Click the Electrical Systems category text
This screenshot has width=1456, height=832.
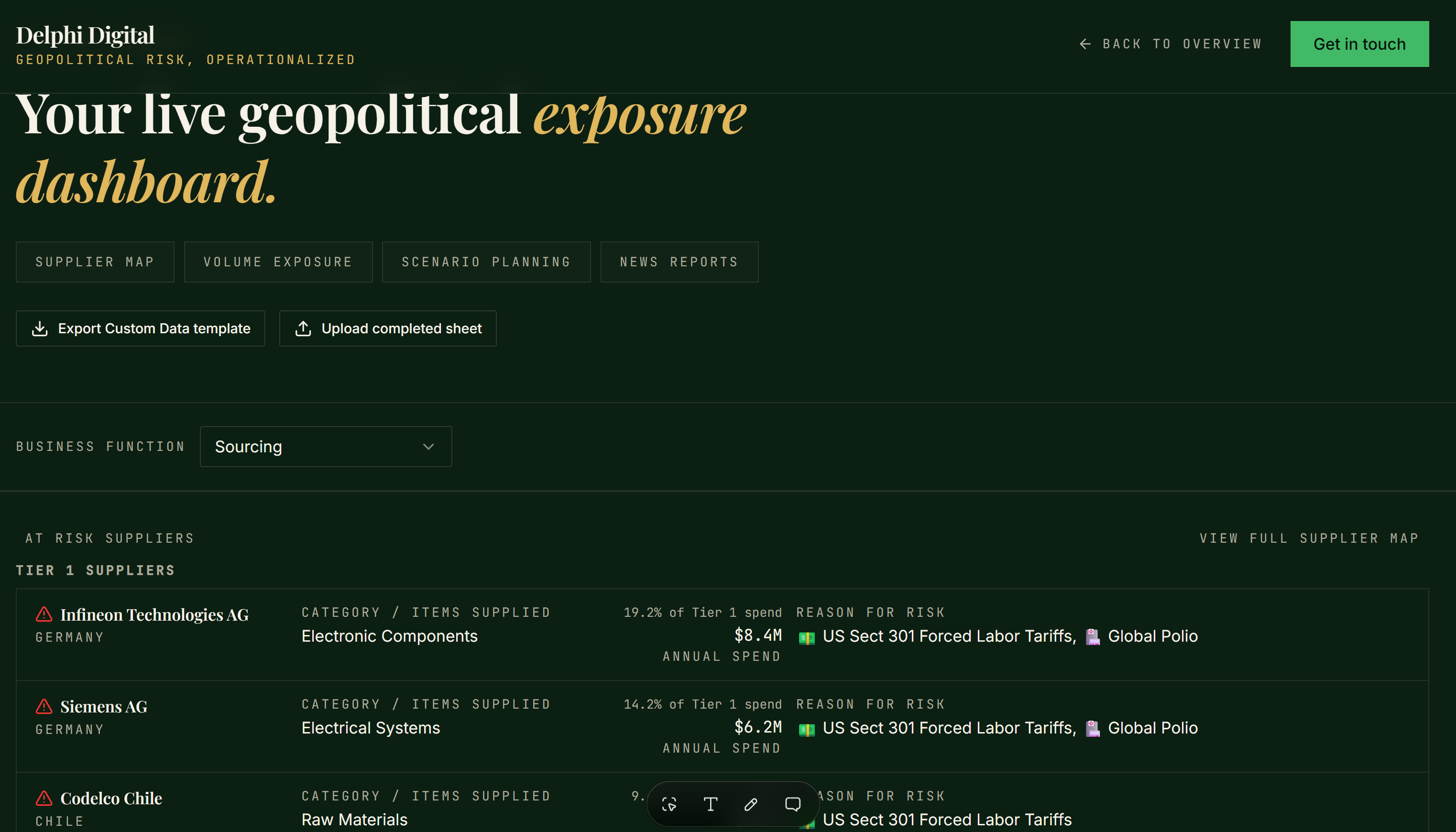tap(371, 728)
